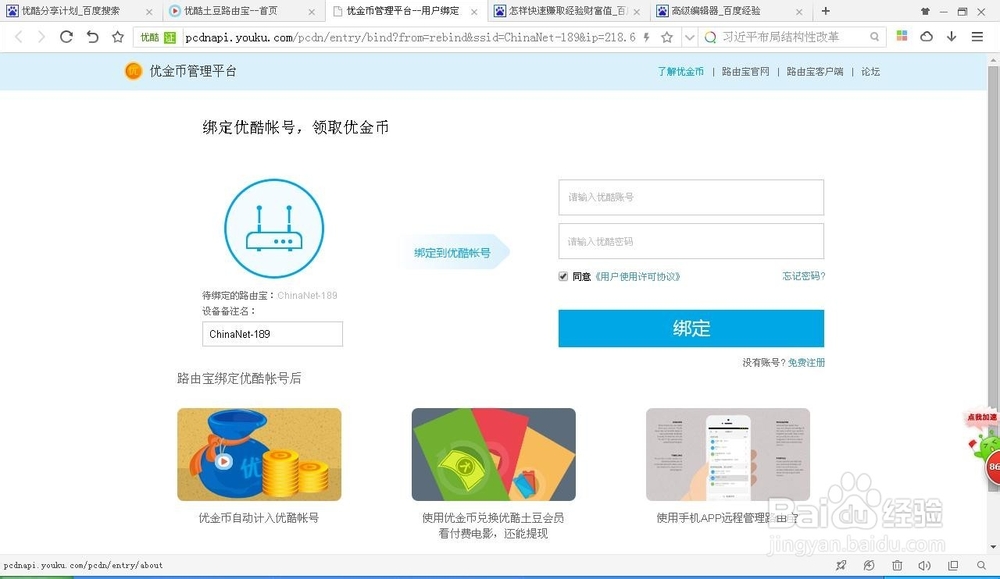Viewport: 1000px width, 579px height.
Task: Expand the address bar dropdown arrow
Action: 689,38
